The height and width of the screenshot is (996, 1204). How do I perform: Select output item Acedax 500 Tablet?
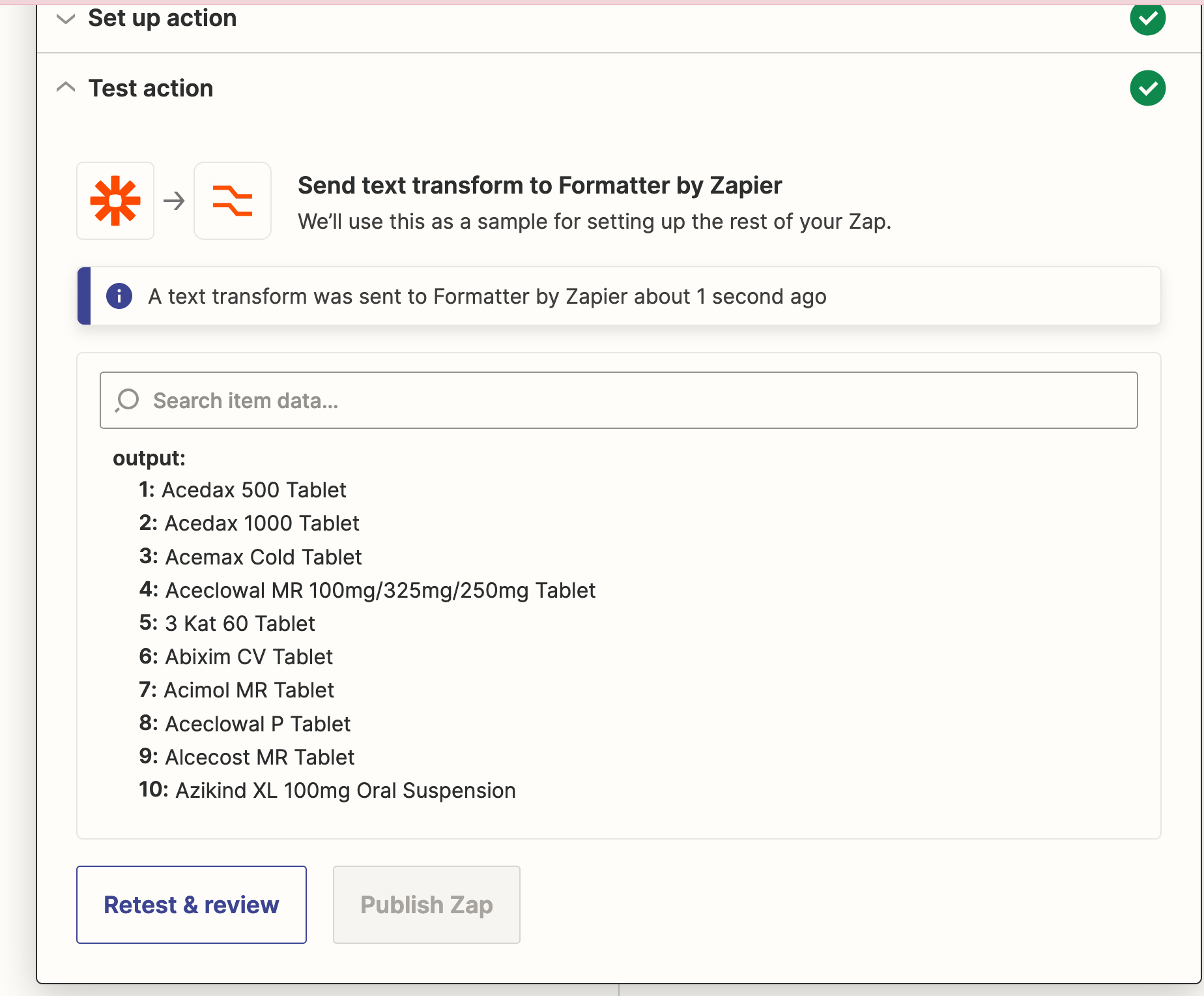pos(254,490)
